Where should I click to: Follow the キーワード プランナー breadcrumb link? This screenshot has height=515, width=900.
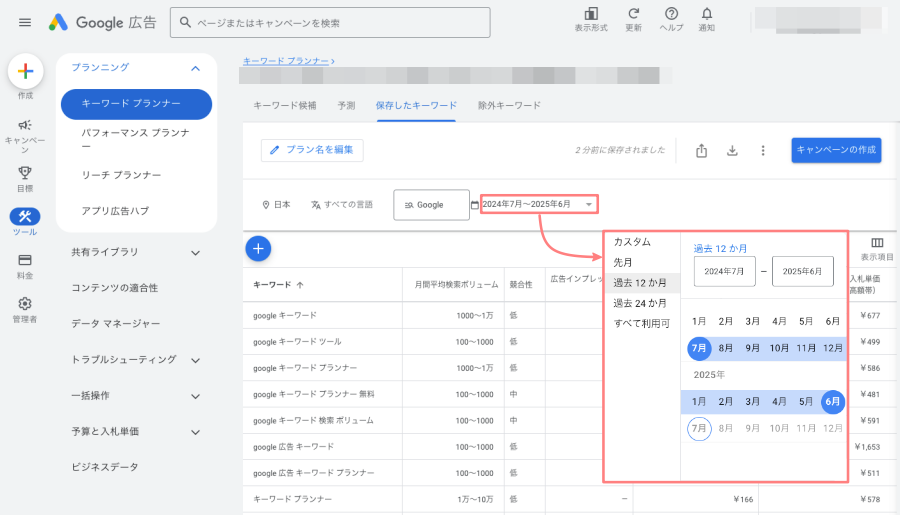point(286,61)
